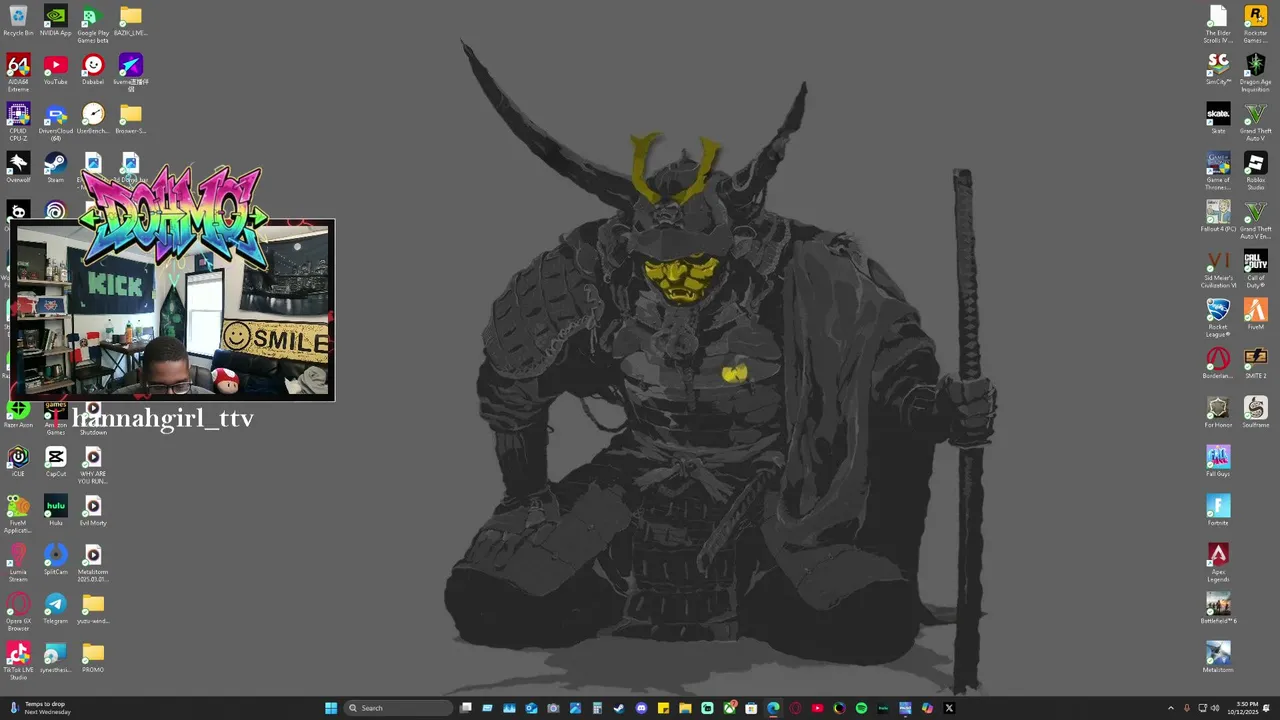Open Dragon Age Inquisition shortcut
The image size is (1280, 720).
tap(1255, 73)
